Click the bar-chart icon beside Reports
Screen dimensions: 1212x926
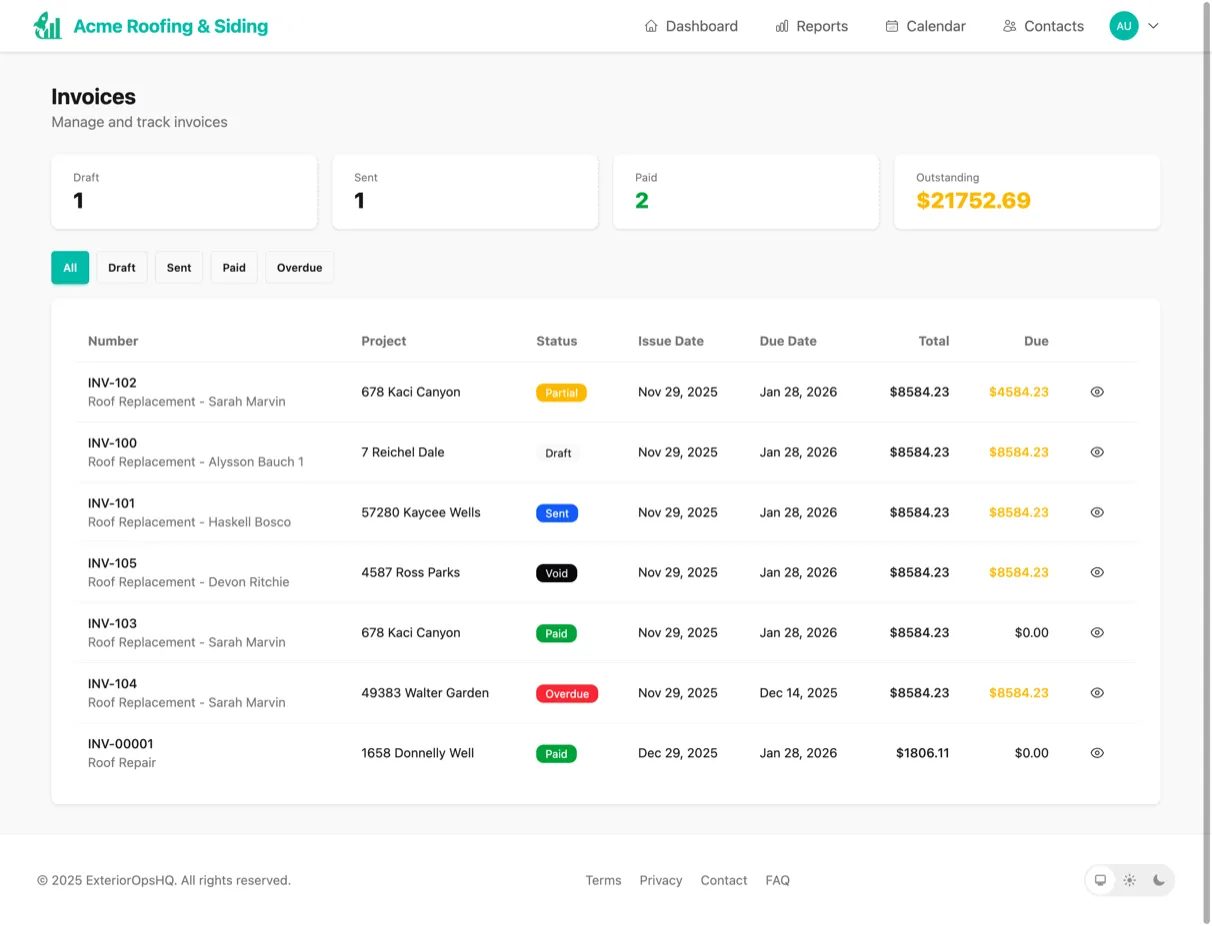pyautogui.click(x=781, y=26)
